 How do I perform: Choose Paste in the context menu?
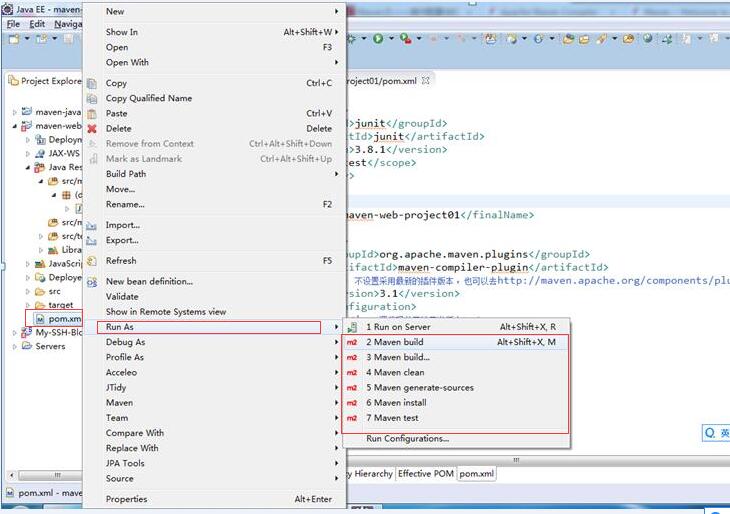click(215, 114)
